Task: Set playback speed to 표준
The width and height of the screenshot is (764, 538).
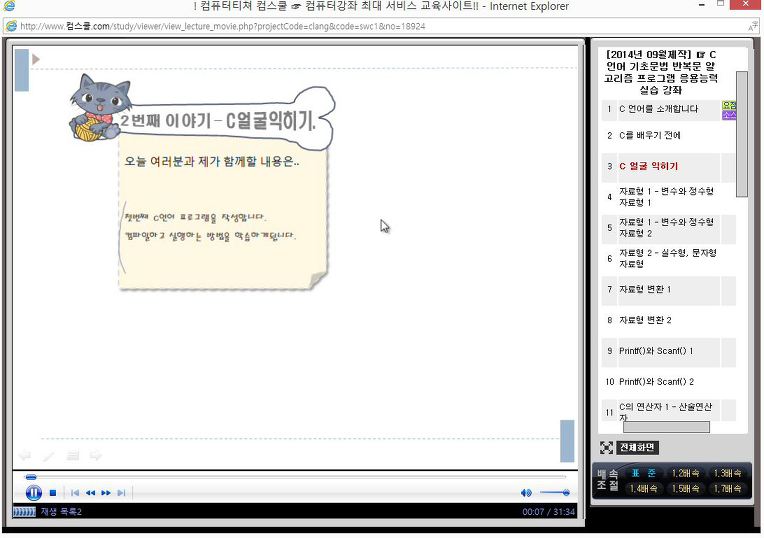Action: 644,473
